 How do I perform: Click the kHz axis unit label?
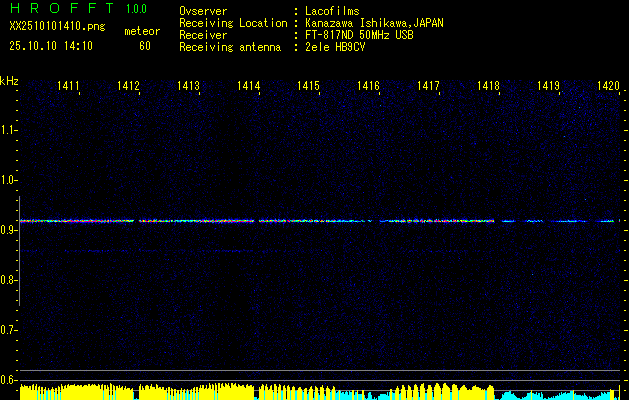click(9, 80)
